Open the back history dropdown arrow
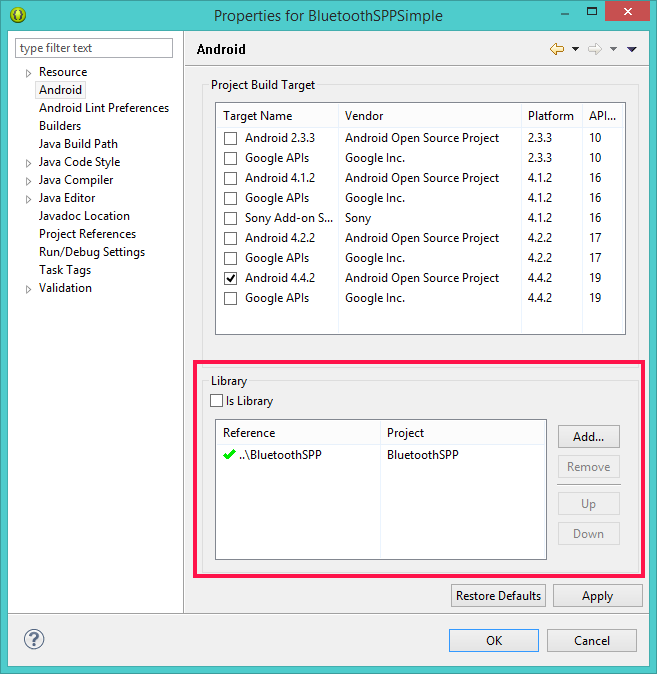 [x=575, y=49]
